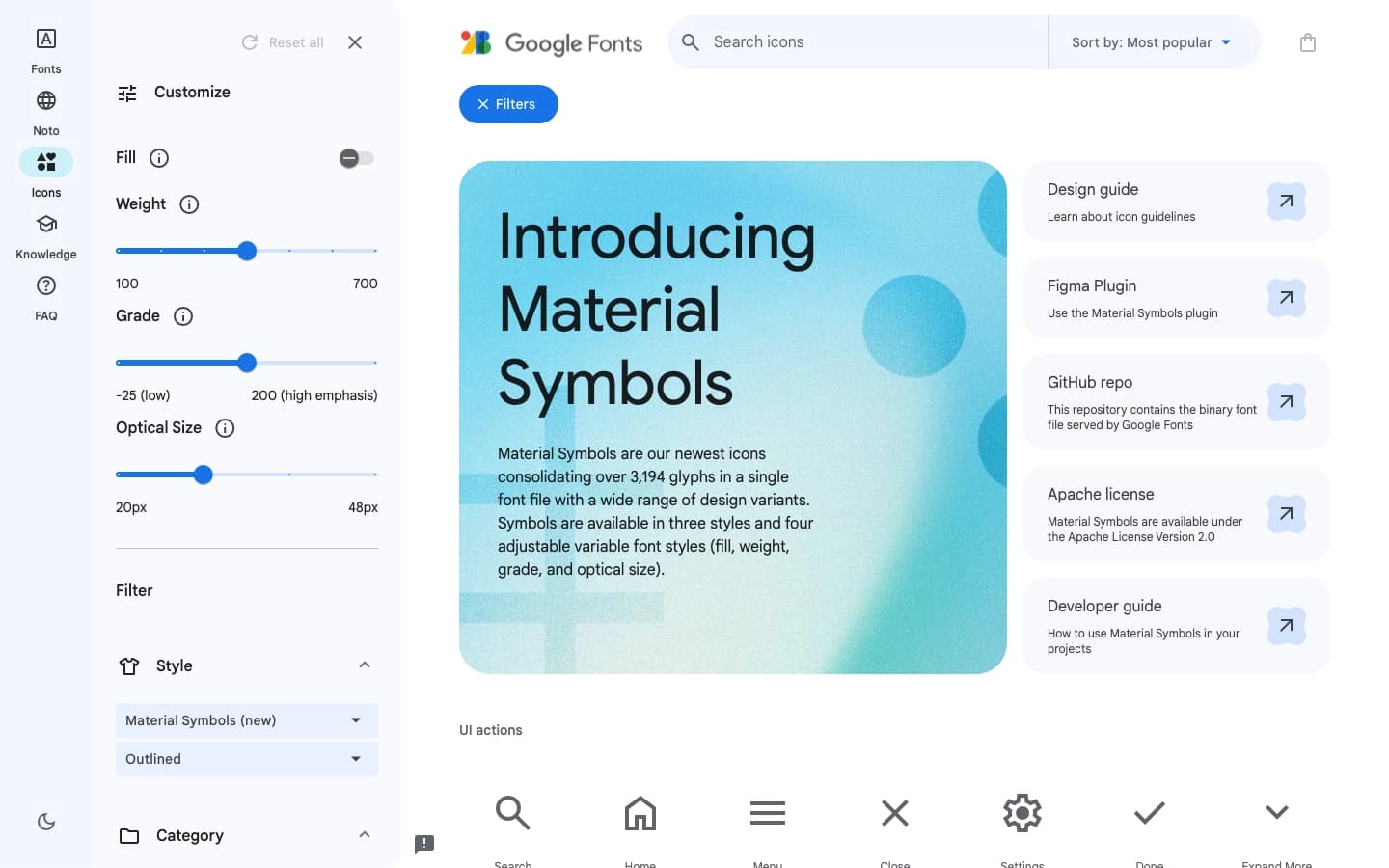Click the Grade slider handle

pyautogui.click(x=247, y=363)
